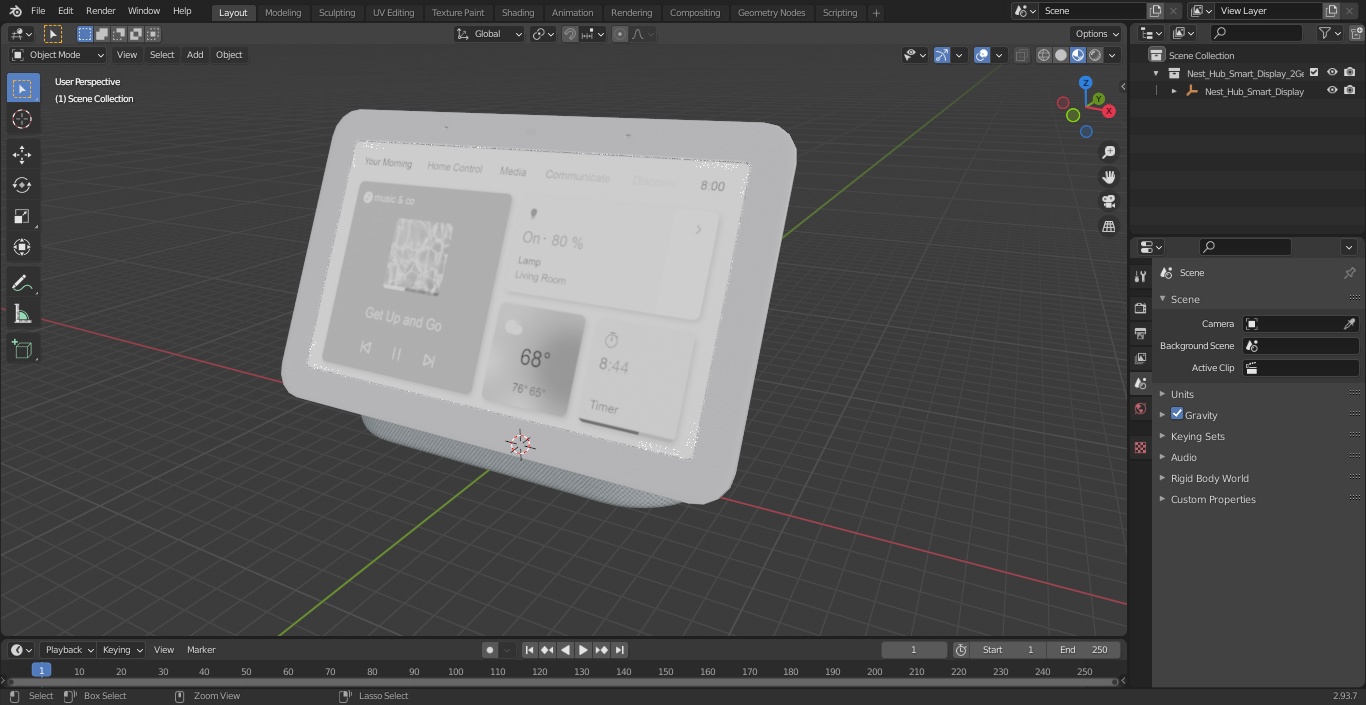
Task: Toggle proportional editing
Action: pos(620,34)
